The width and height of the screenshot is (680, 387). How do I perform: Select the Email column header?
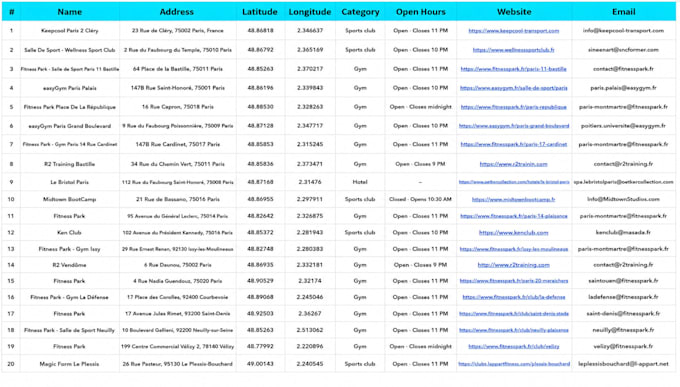623,12
